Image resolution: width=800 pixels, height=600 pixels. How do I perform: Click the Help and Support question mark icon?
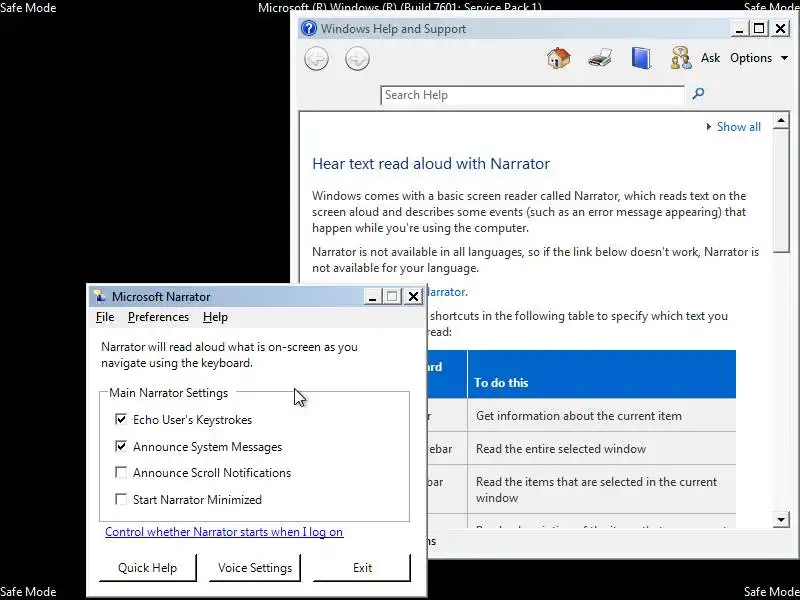[x=309, y=29]
